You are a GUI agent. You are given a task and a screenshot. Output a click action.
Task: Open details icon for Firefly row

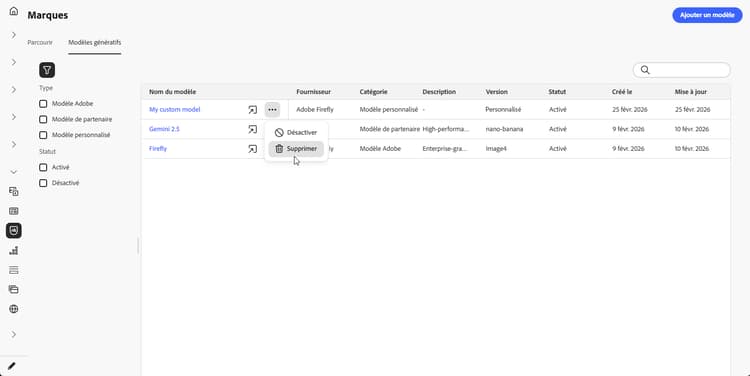[253, 149]
